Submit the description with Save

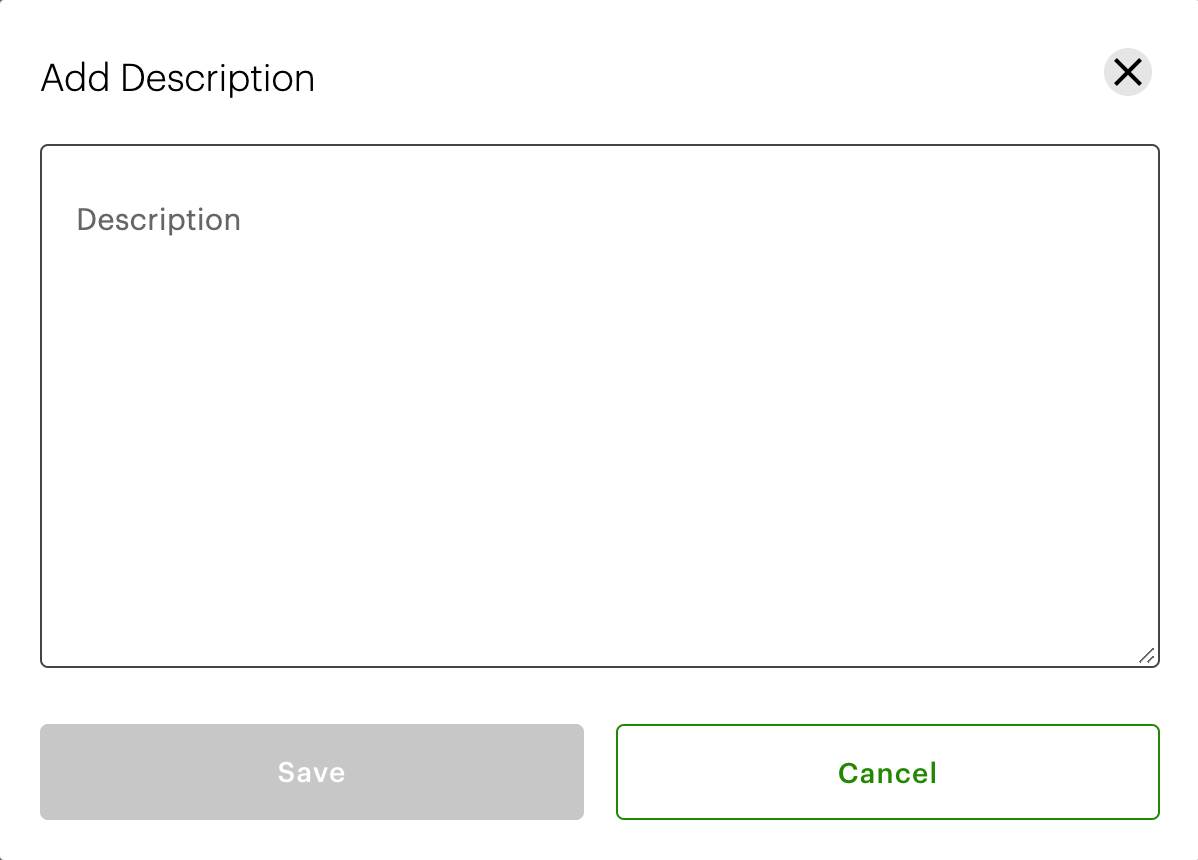[312, 771]
